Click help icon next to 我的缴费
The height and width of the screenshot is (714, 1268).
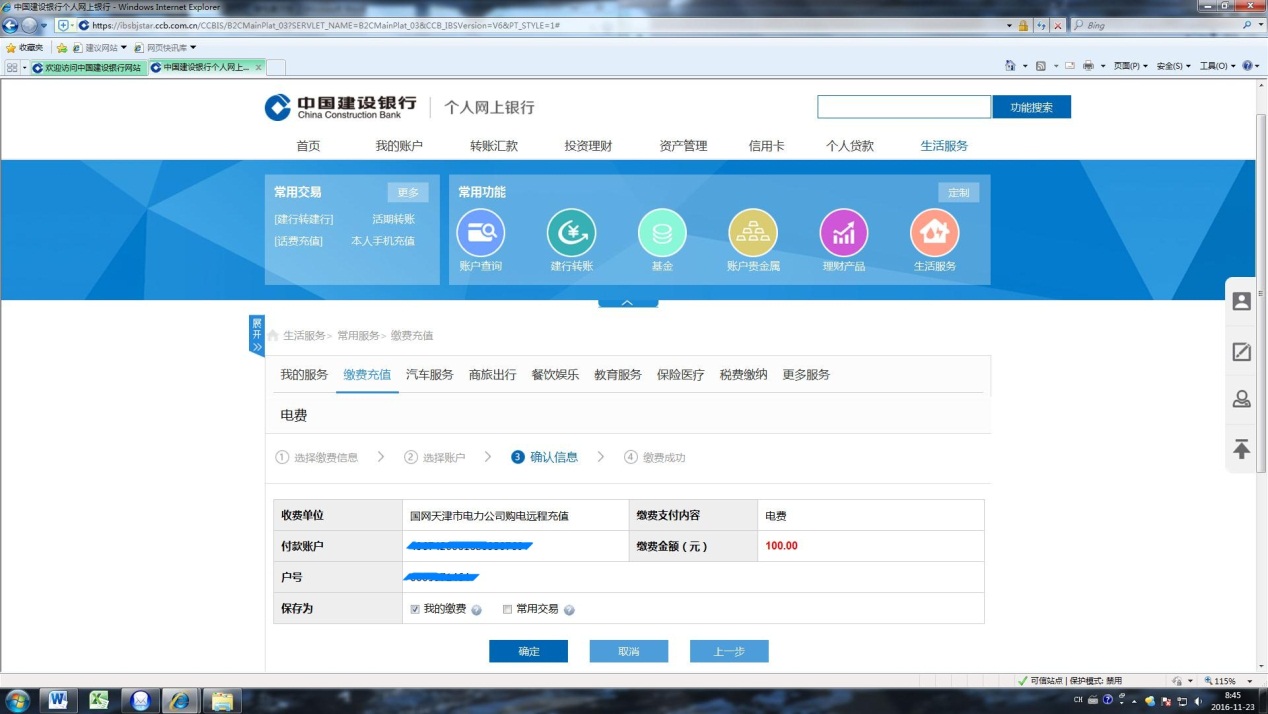point(477,610)
